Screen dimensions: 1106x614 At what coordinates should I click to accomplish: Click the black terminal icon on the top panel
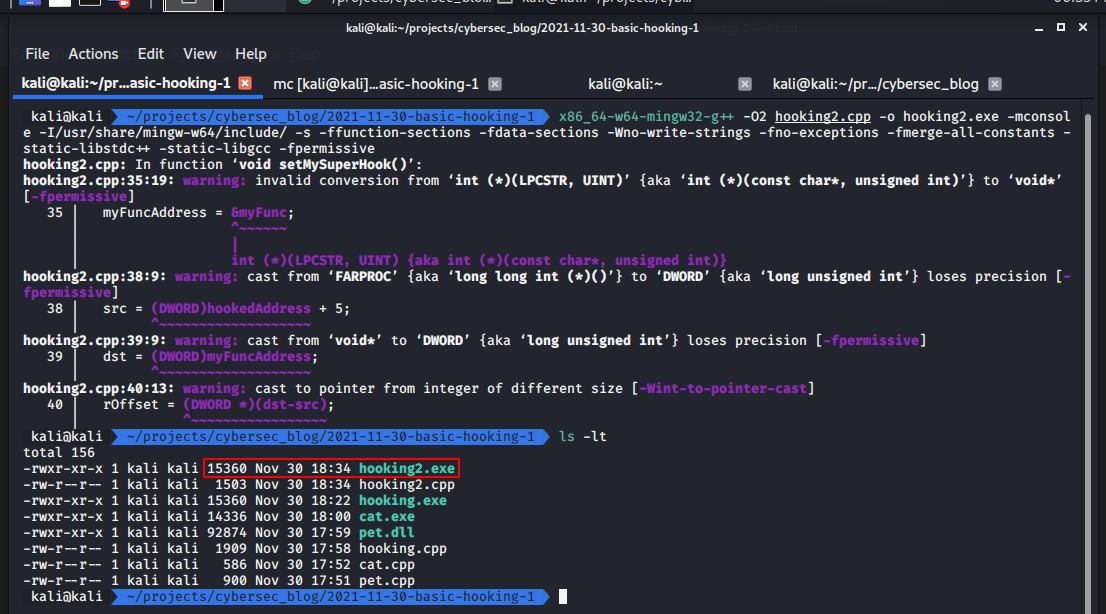click(x=88, y=4)
